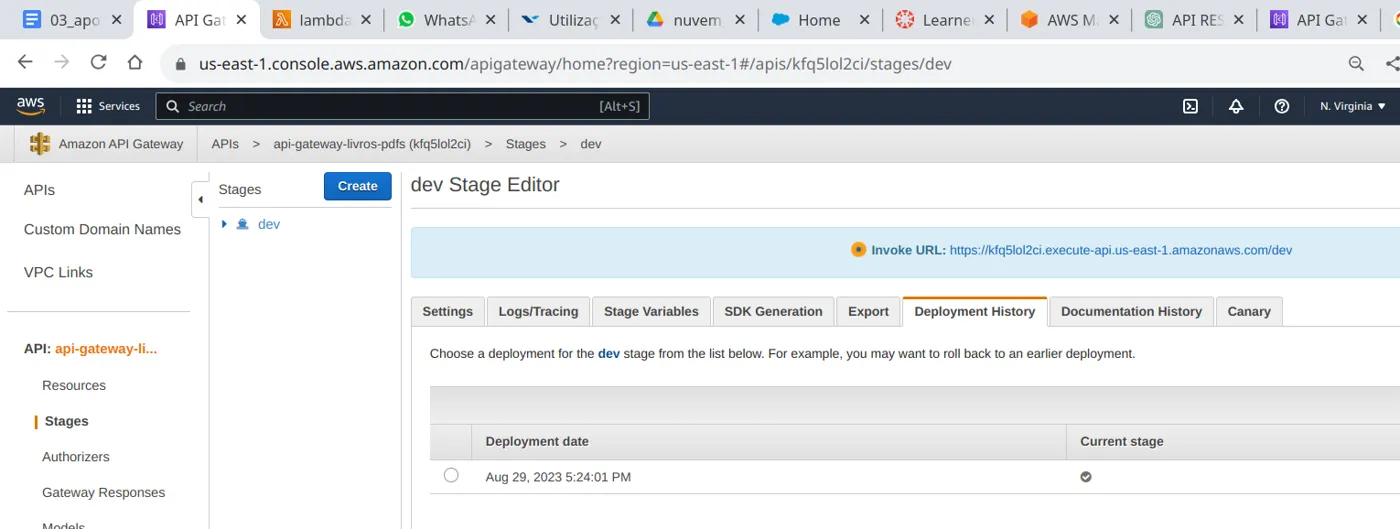Focus the AWS console search field

pos(402,106)
